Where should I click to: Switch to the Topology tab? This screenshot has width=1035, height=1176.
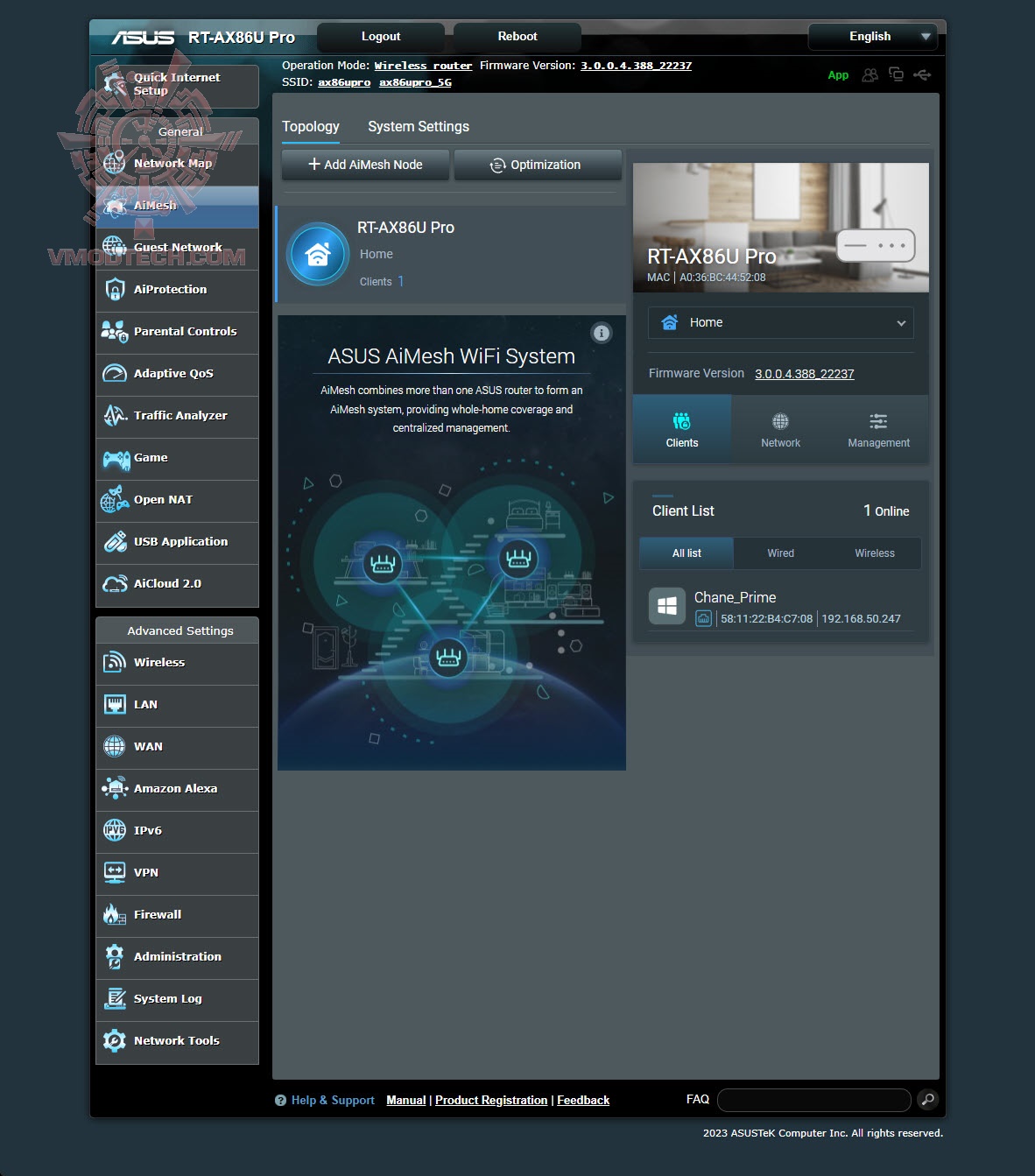(311, 126)
